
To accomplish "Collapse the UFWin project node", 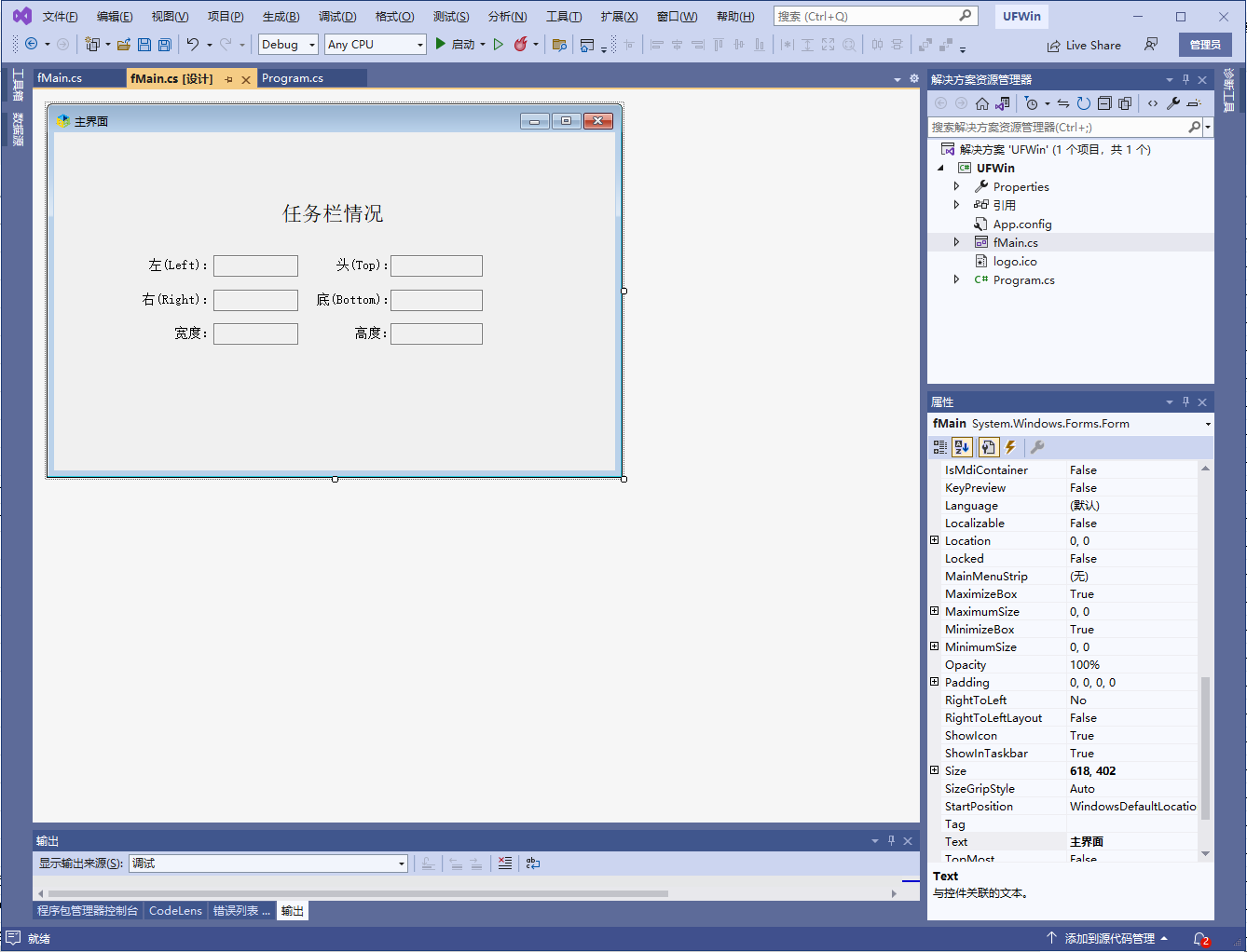I will pos(940,169).
